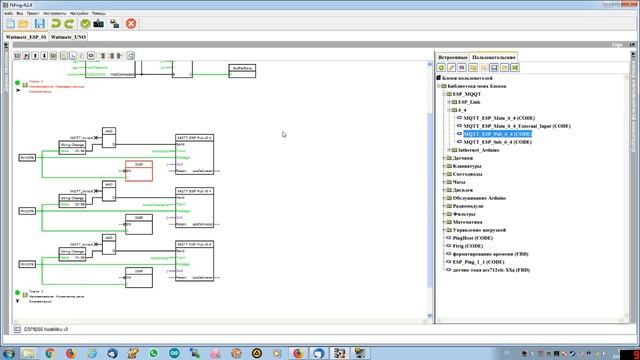Click the second icon in the canvas toolbar
The width and height of the screenshot is (640, 360).
pyautogui.click(x=26, y=56)
